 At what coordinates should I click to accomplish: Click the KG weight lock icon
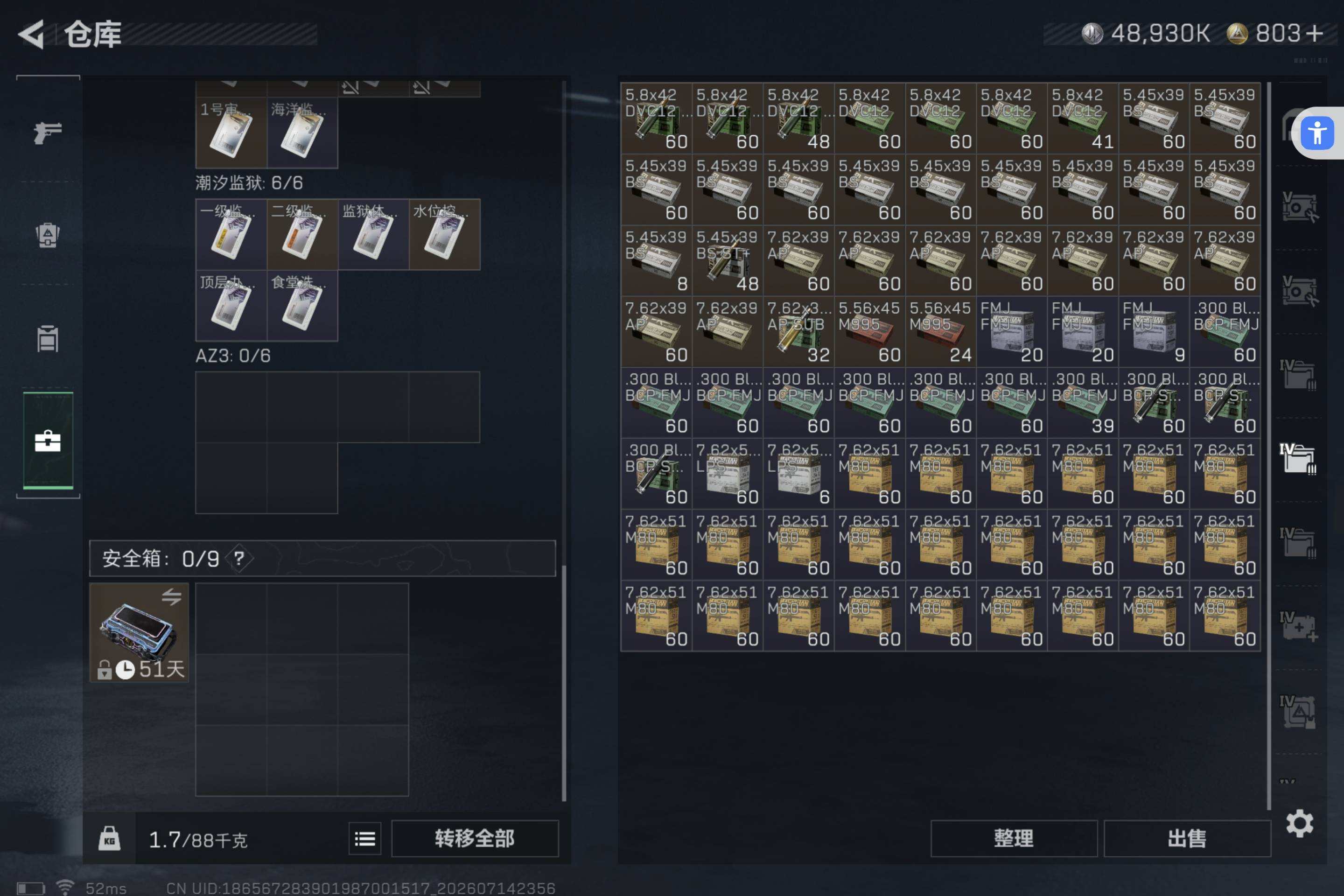(x=109, y=838)
